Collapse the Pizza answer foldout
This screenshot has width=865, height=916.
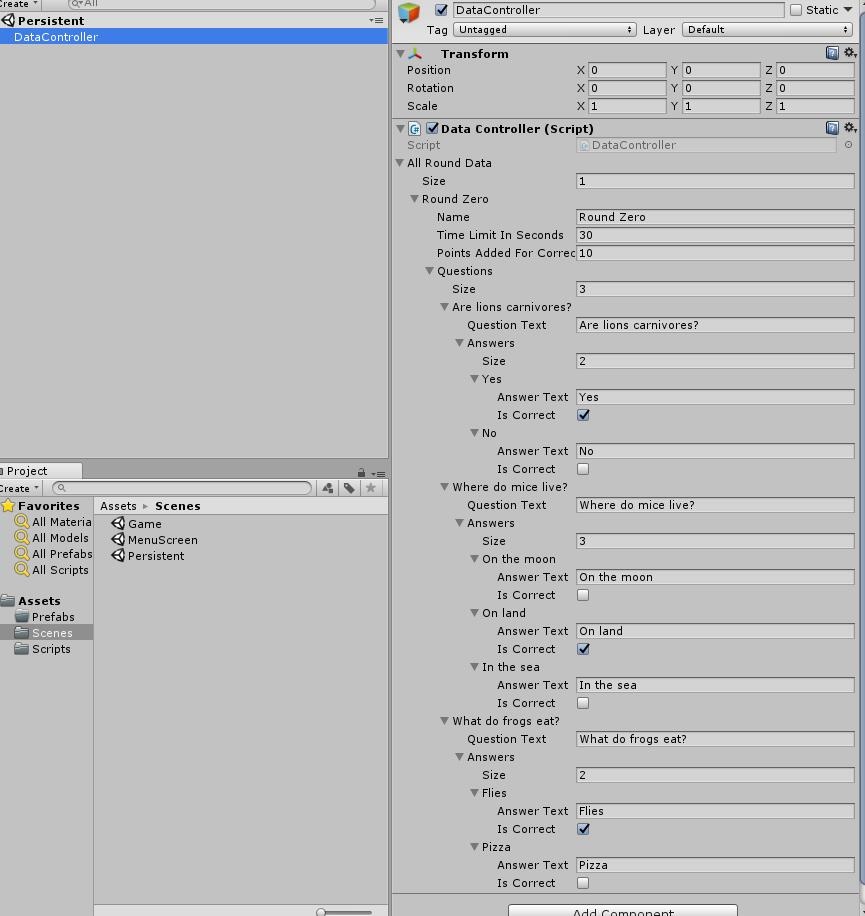[474, 846]
